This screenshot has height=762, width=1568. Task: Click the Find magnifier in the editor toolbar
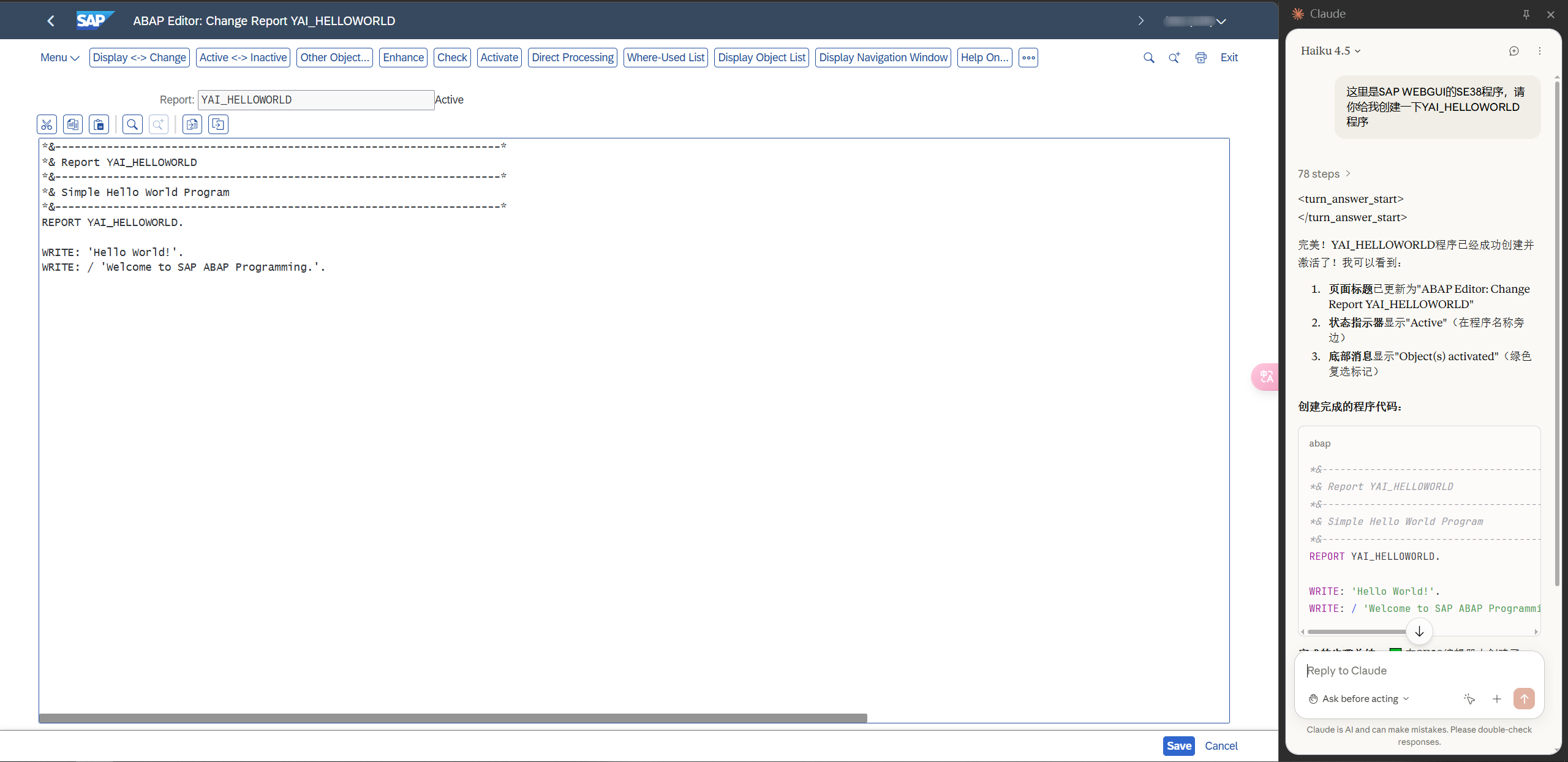pyautogui.click(x=132, y=124)
